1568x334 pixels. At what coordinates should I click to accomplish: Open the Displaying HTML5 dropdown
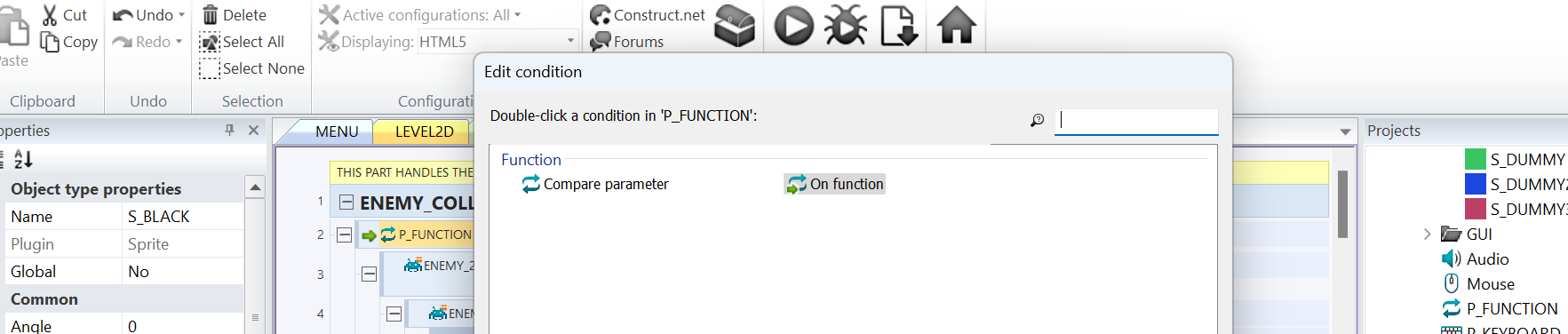[x=570, y=41]
